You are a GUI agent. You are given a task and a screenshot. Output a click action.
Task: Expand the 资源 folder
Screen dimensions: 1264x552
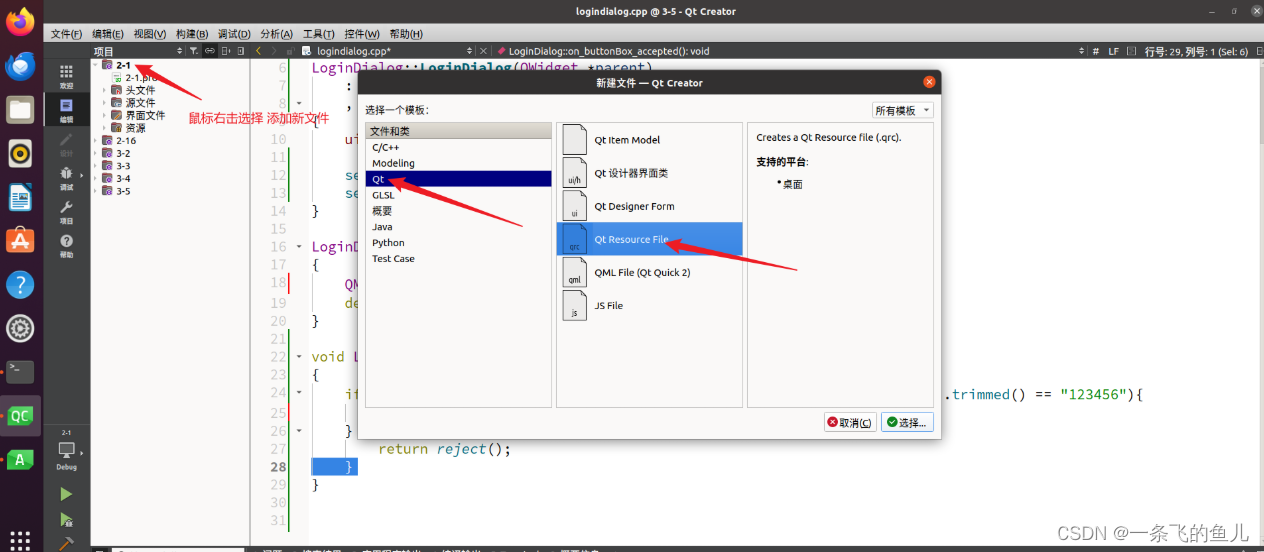click(x=105, y=128)
